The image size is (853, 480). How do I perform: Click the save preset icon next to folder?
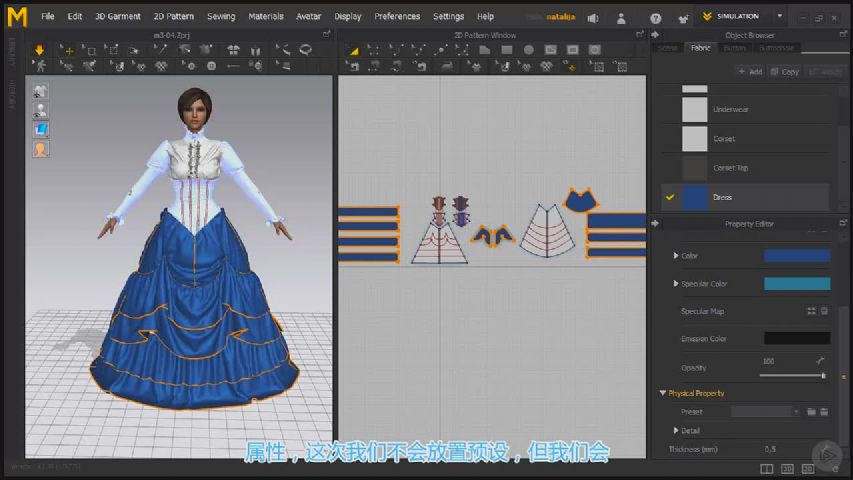click(x=824, y=412)
